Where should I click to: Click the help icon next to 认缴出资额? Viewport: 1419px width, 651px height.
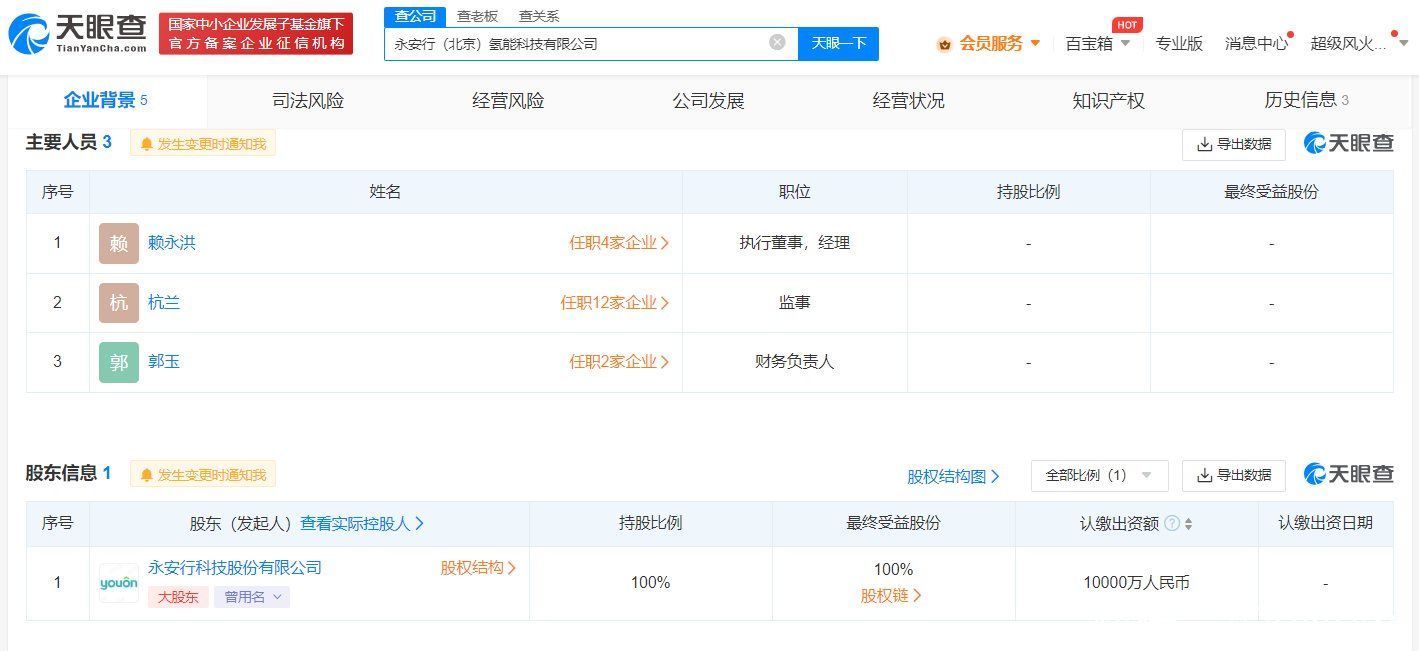(1172, 523)
